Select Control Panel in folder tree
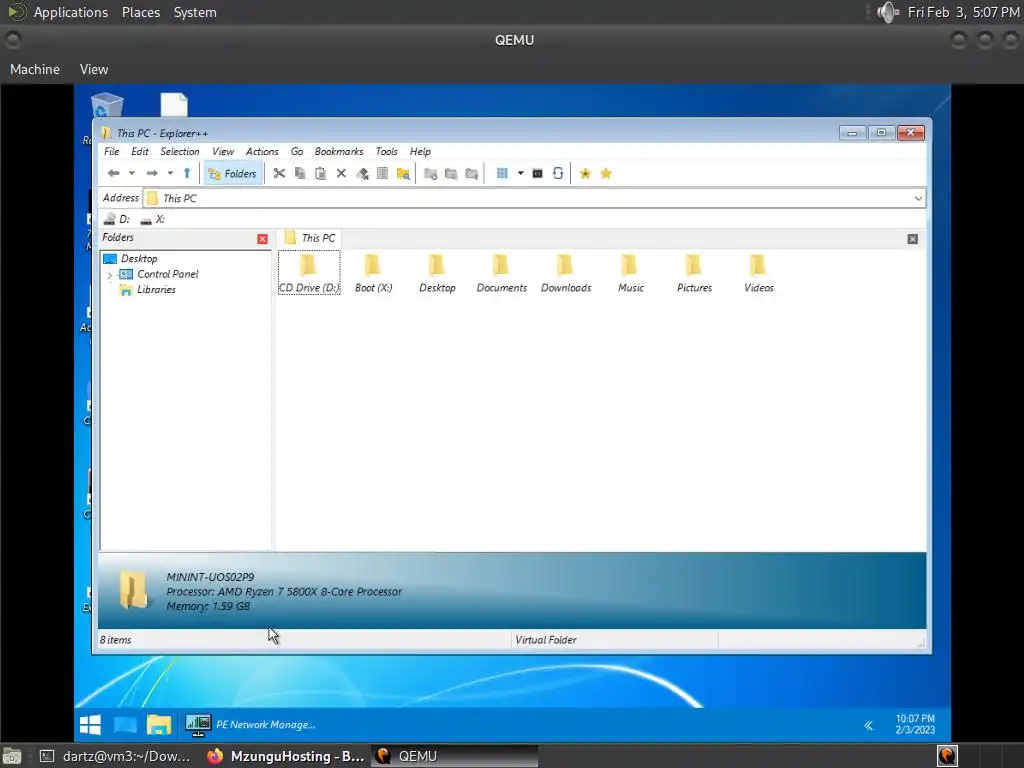The width and height of the screenshot is (1024, 768). pos(168,274)
